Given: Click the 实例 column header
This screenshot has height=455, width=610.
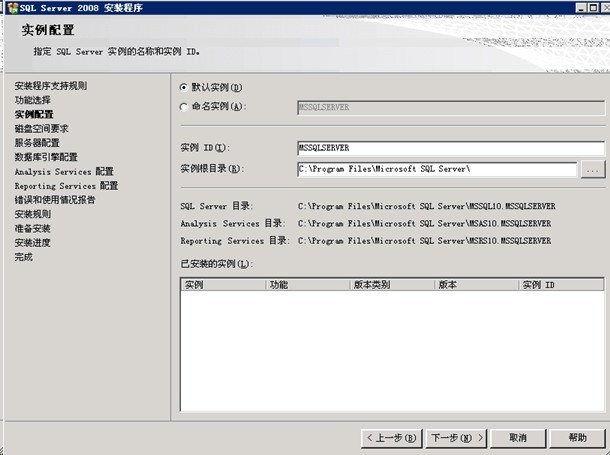Looking at the screenshot, I should tap(223, 285).
